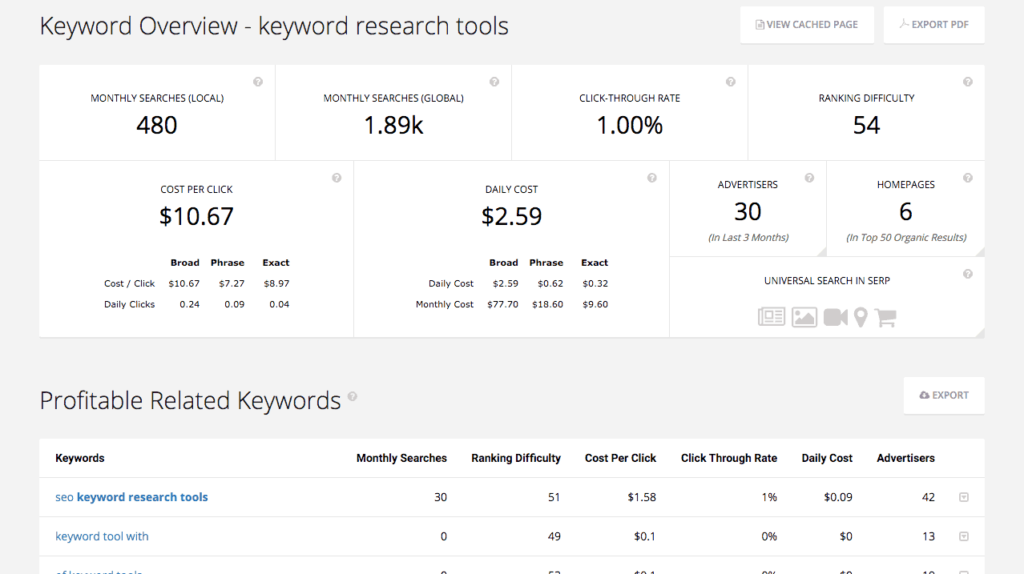
Task: Sort by Daily Cost column header
Action: [827, 458]
